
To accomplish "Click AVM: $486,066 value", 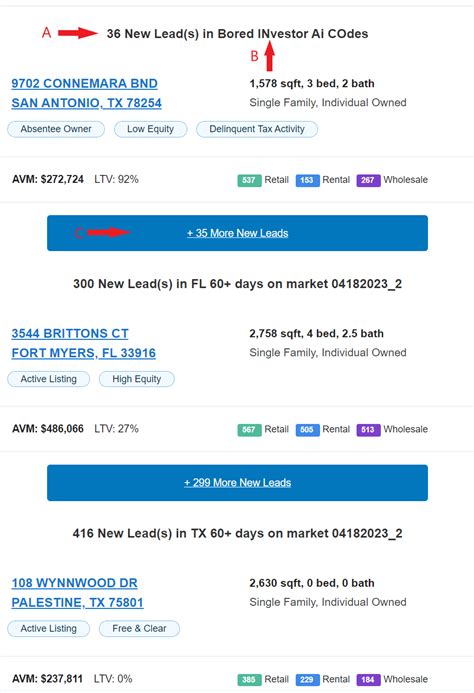I will coord(48,429).
